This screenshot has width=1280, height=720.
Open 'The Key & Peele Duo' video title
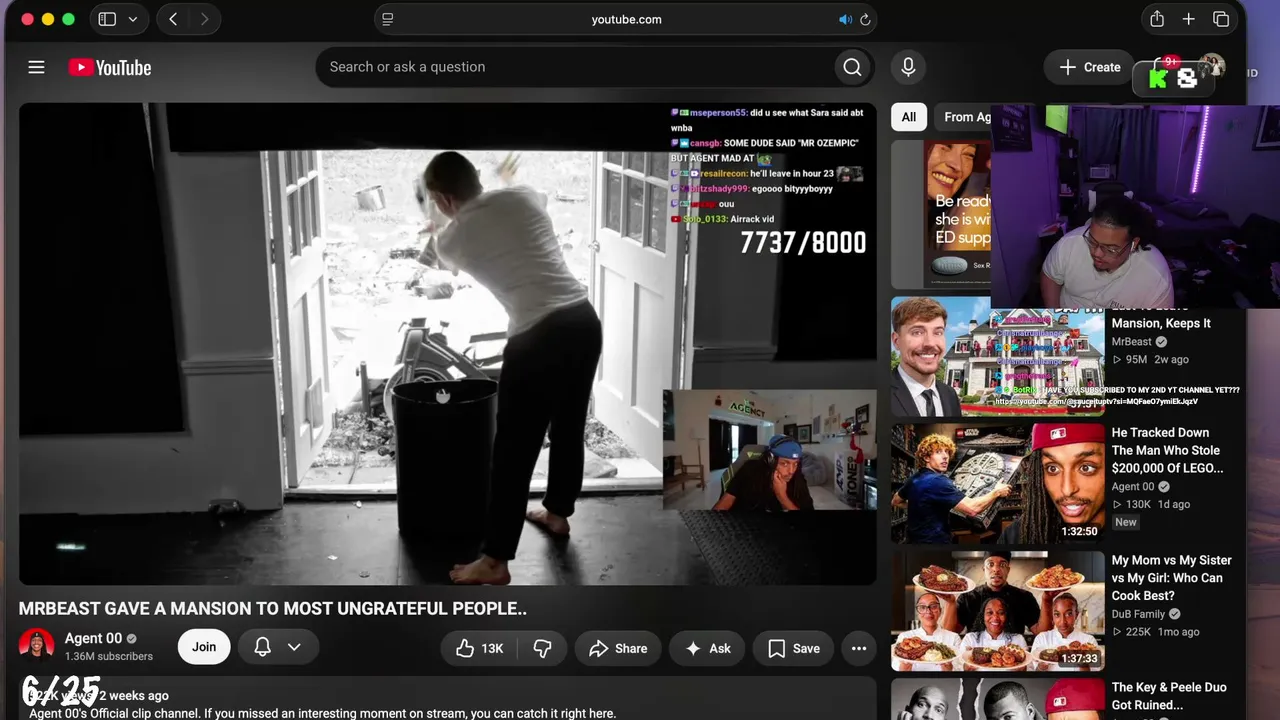point(1169,696)
